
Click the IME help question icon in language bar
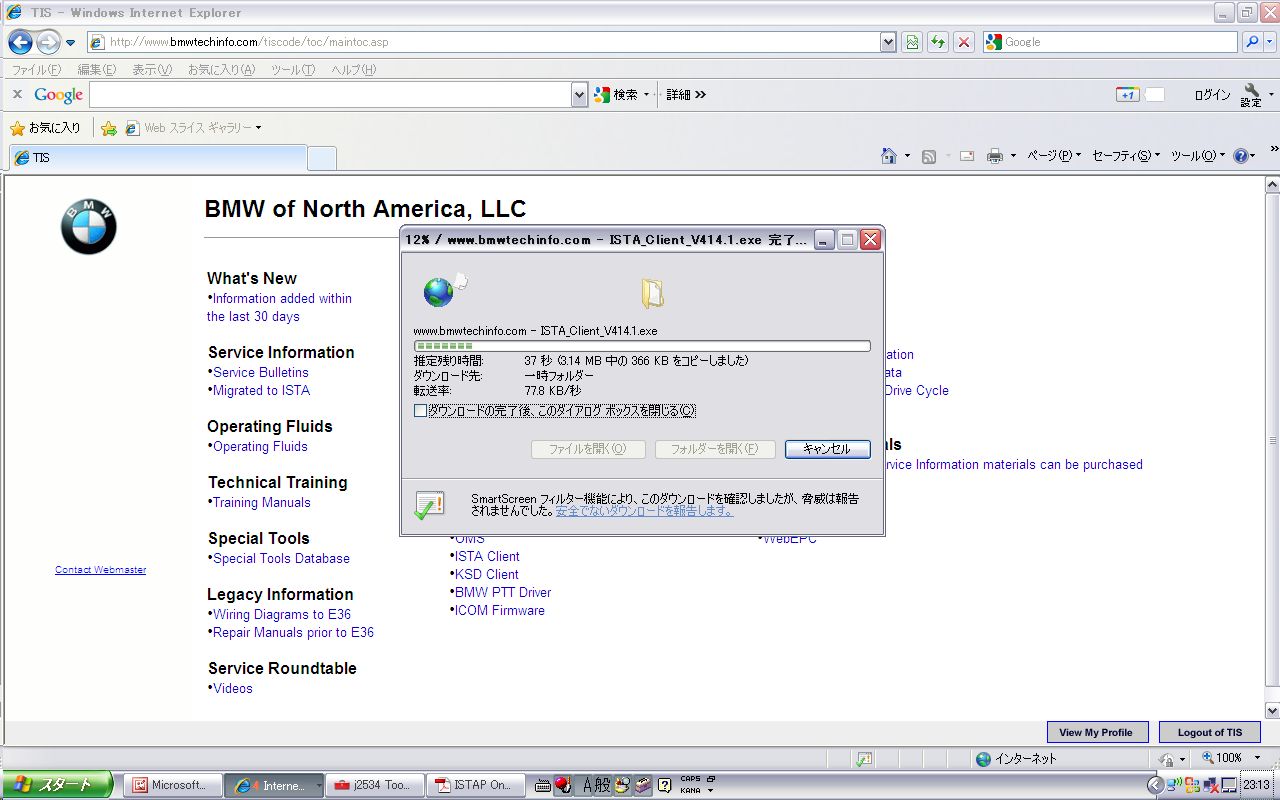tap(664, 786)
